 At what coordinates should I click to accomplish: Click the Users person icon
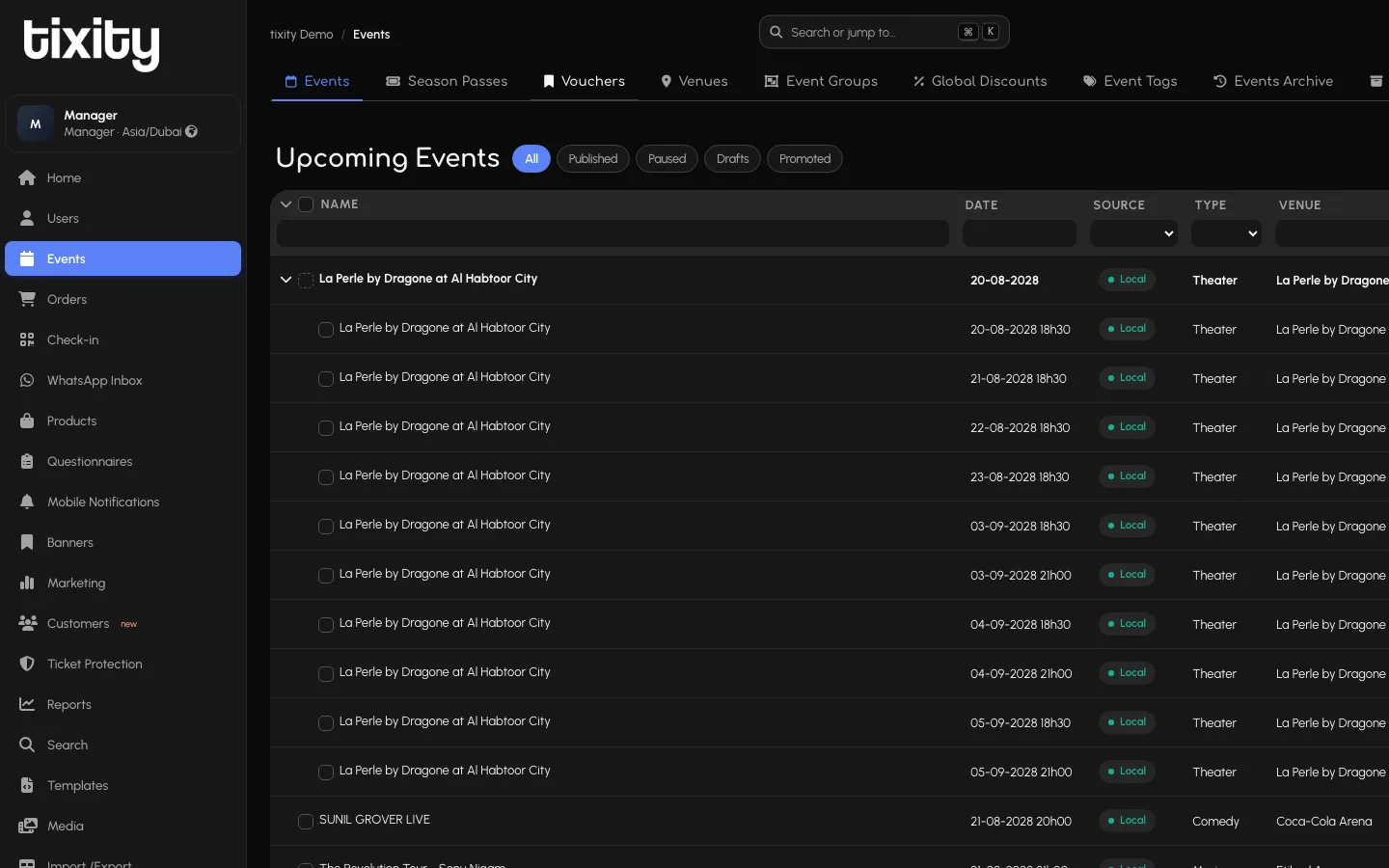[x=27, y=218]
